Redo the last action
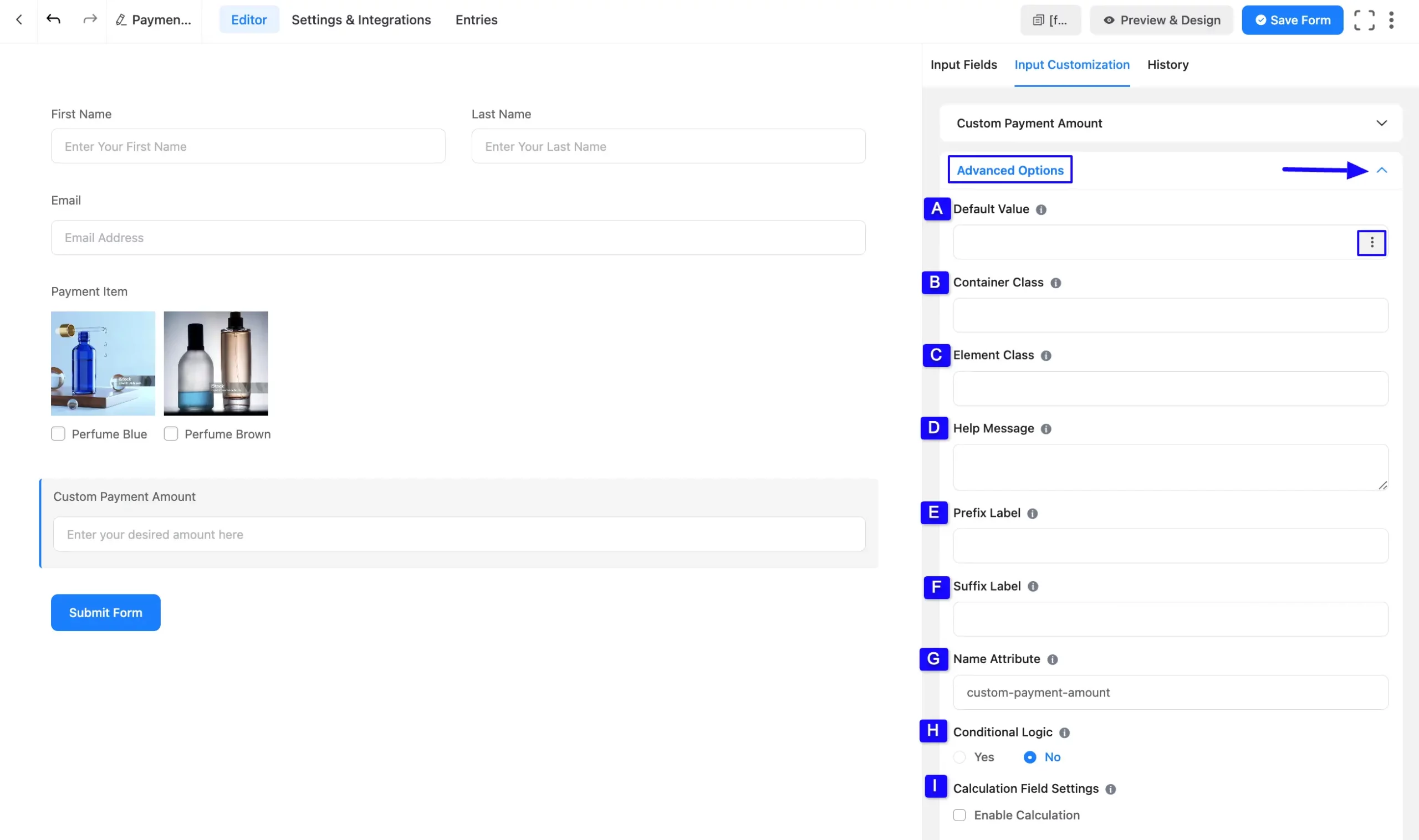 pyautogui.click(x=89, y=20)
